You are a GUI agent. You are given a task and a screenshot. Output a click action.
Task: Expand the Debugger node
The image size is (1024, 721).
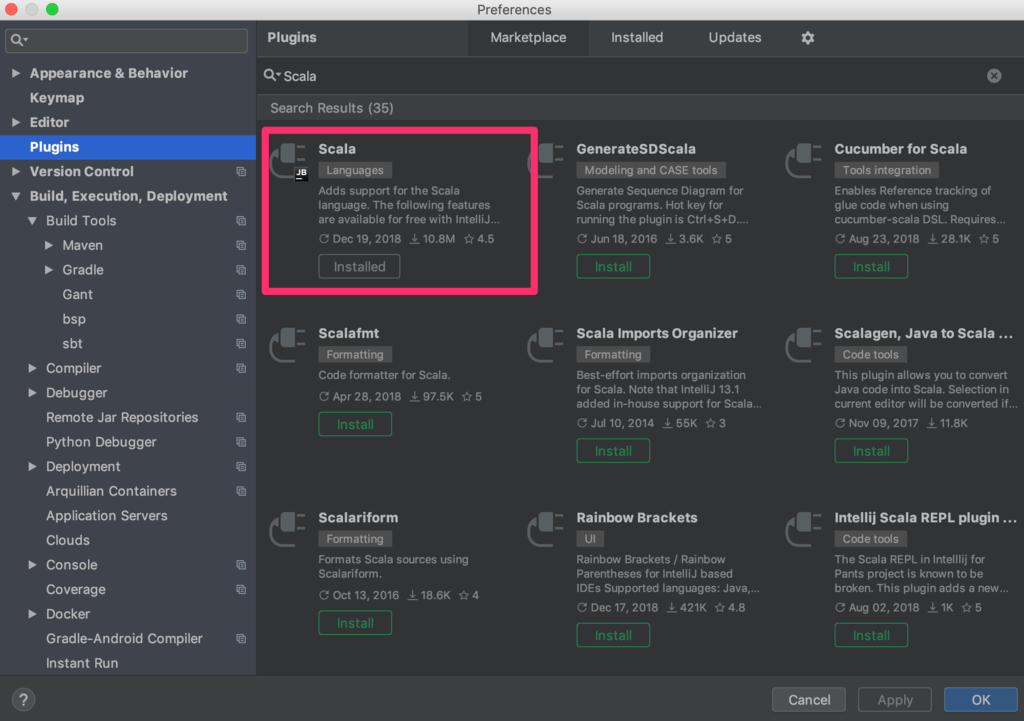pyautogui.click(x=32, y=393)
